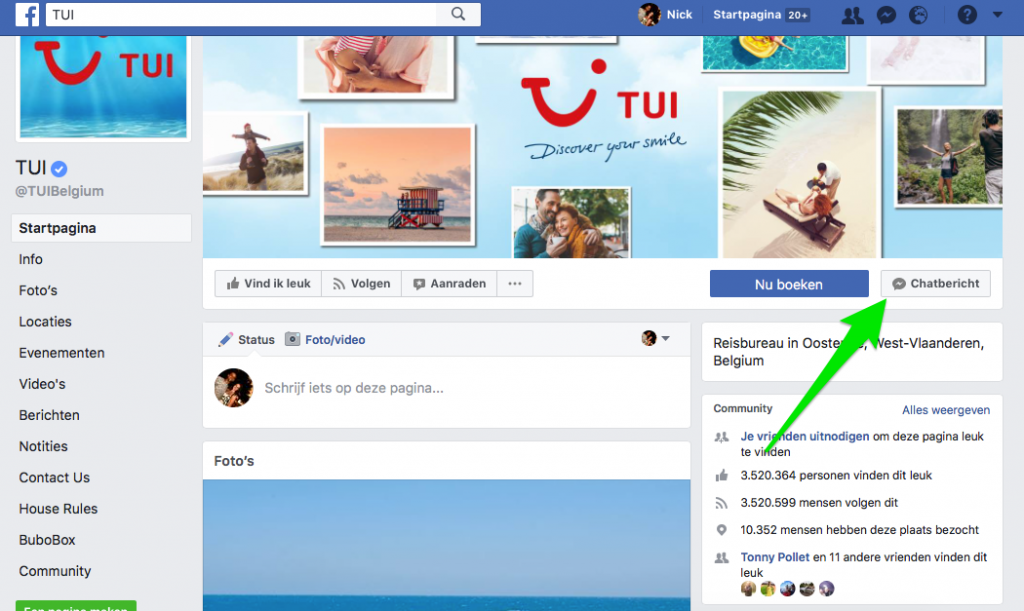1024x611 pixels.
Task: Click the @TUIBelgium username text
Action: click(x=59, y=191)
